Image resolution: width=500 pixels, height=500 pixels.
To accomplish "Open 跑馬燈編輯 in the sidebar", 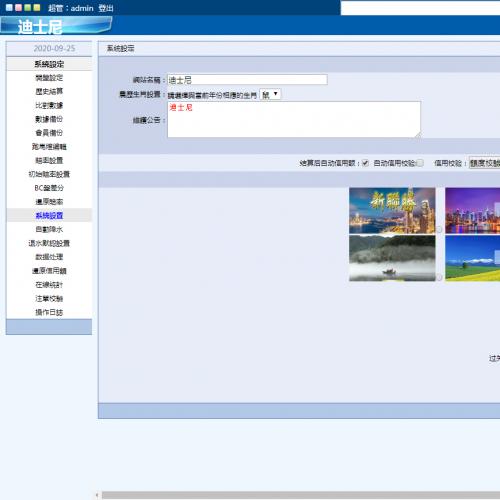I will click(49, 147).
